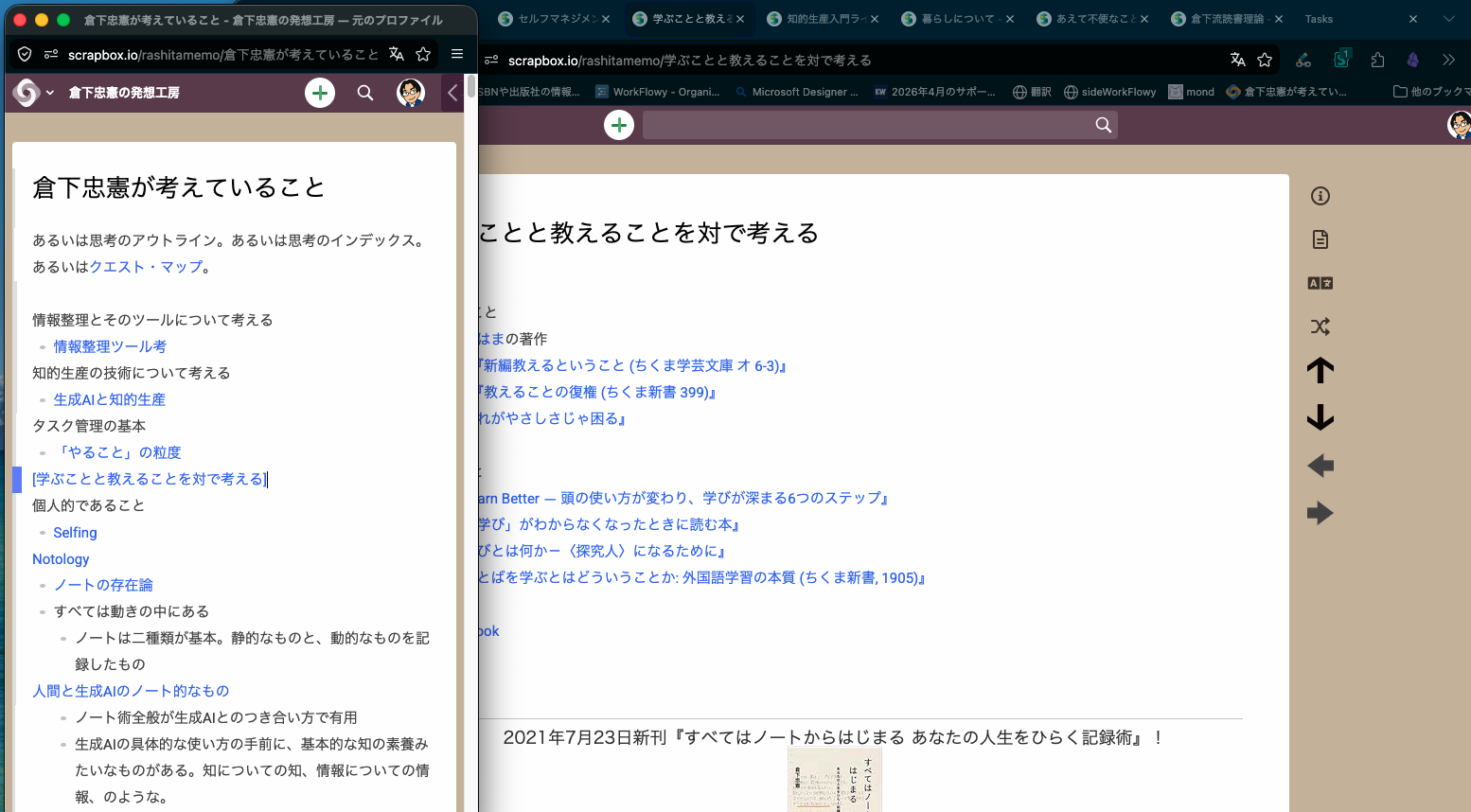Translate the front window page
This screenshot has height=812, width=1471.
point(397,54)
